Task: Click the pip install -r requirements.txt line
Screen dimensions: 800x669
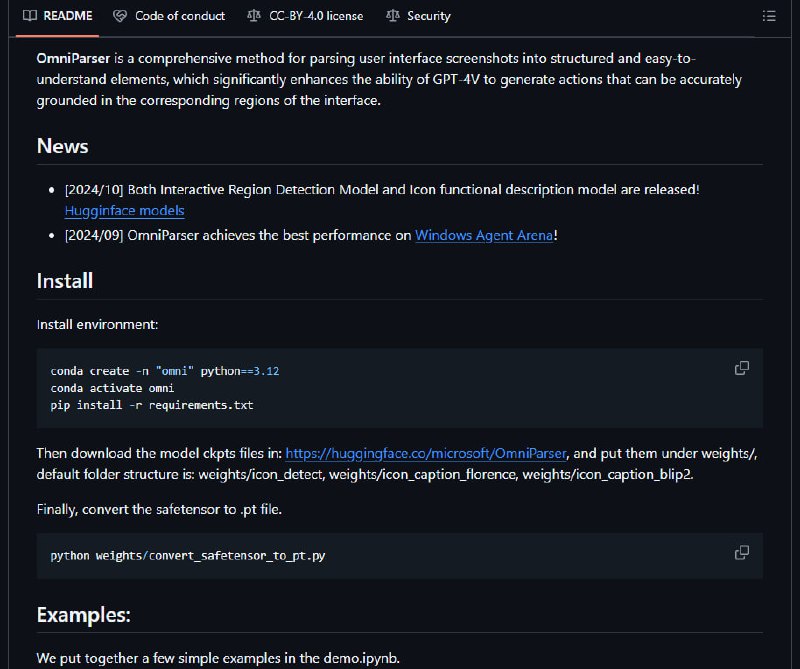Action: point(152,405)
